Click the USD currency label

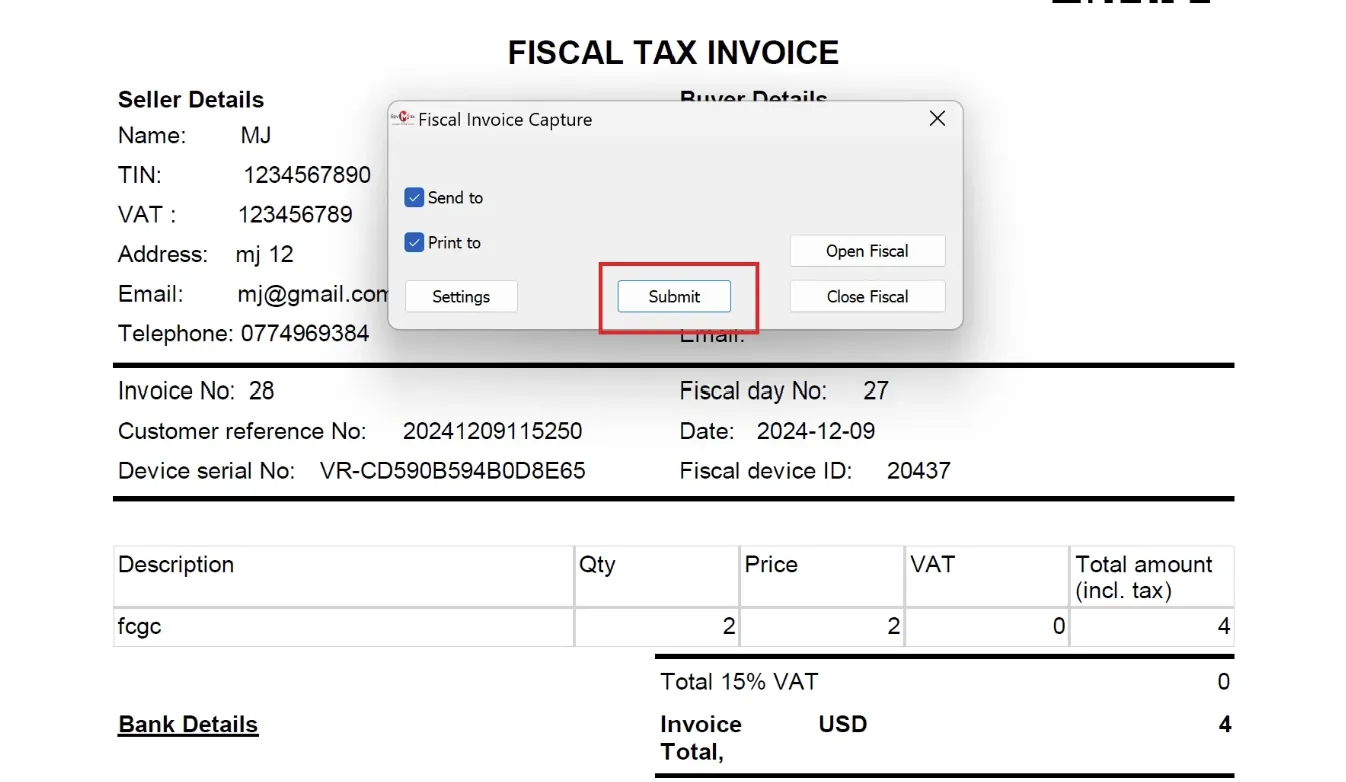coord(843,725)
